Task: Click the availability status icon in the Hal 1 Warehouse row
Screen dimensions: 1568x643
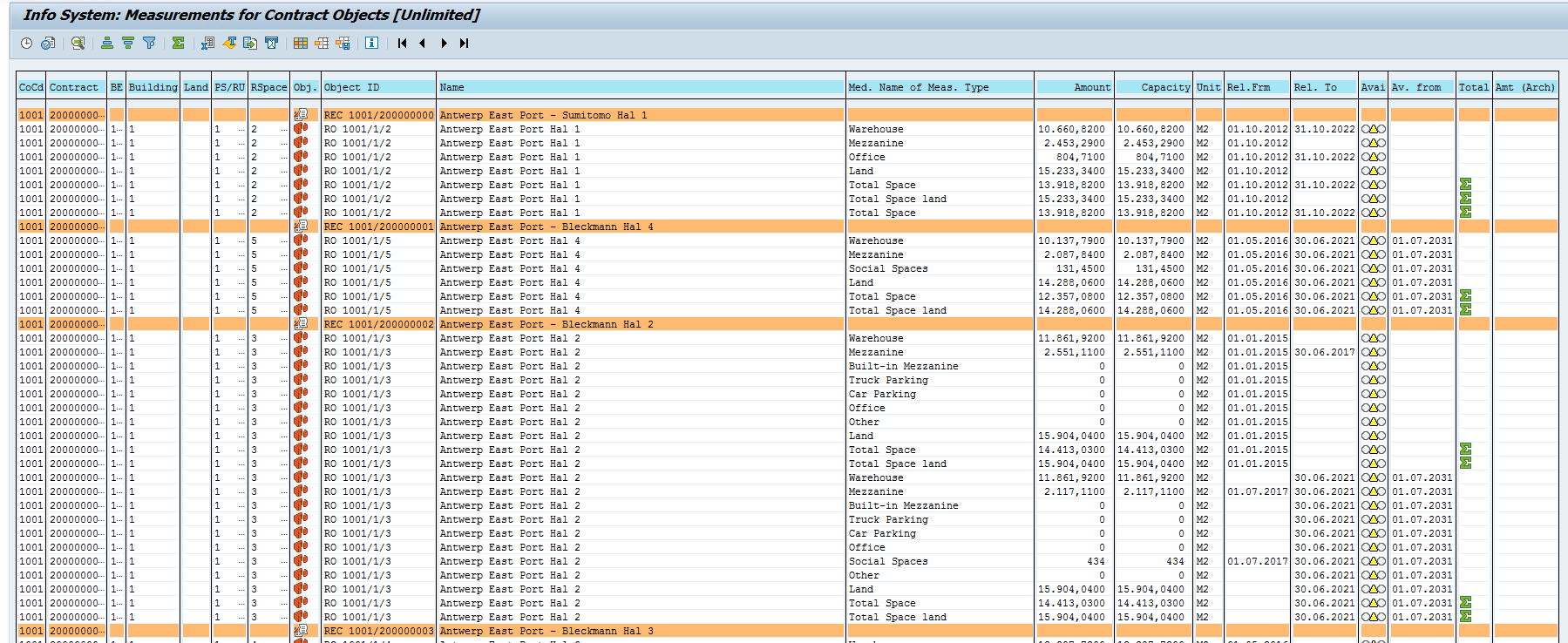Action: point(1374,129)
